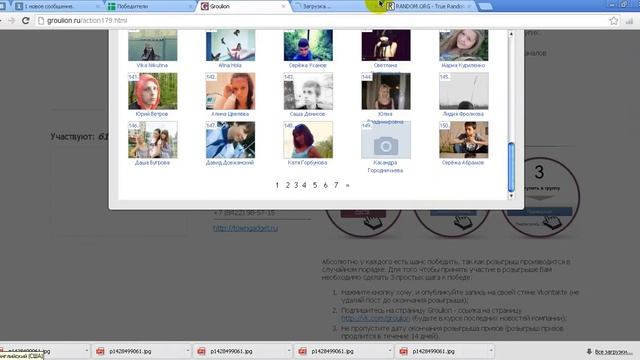Viewport: 640px width, 360px height.
Task: Open Vika Nikulina's photo thumbnail
Action: click(153, 45)
